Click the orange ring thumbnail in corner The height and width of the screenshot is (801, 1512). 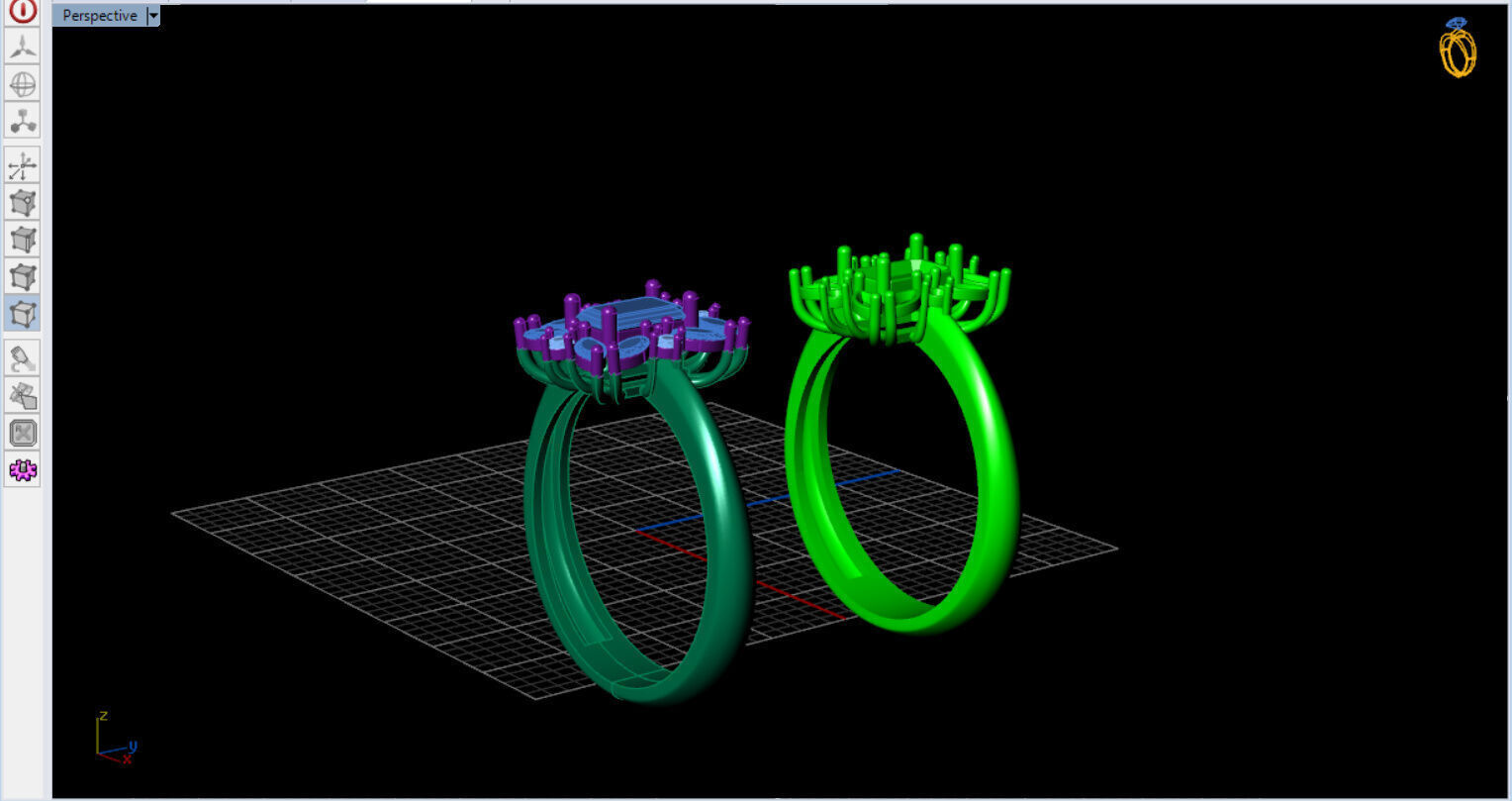click(1458, 48)
